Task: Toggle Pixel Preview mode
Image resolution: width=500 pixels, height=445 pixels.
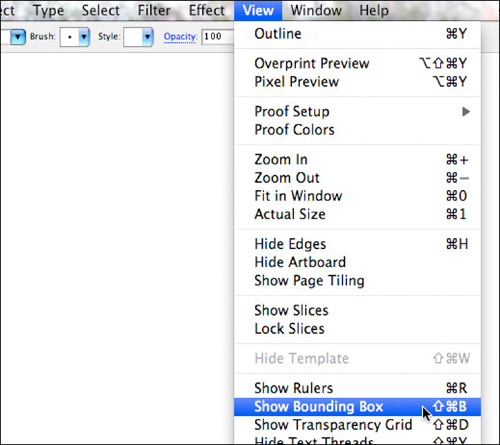Action: point(357,82)
